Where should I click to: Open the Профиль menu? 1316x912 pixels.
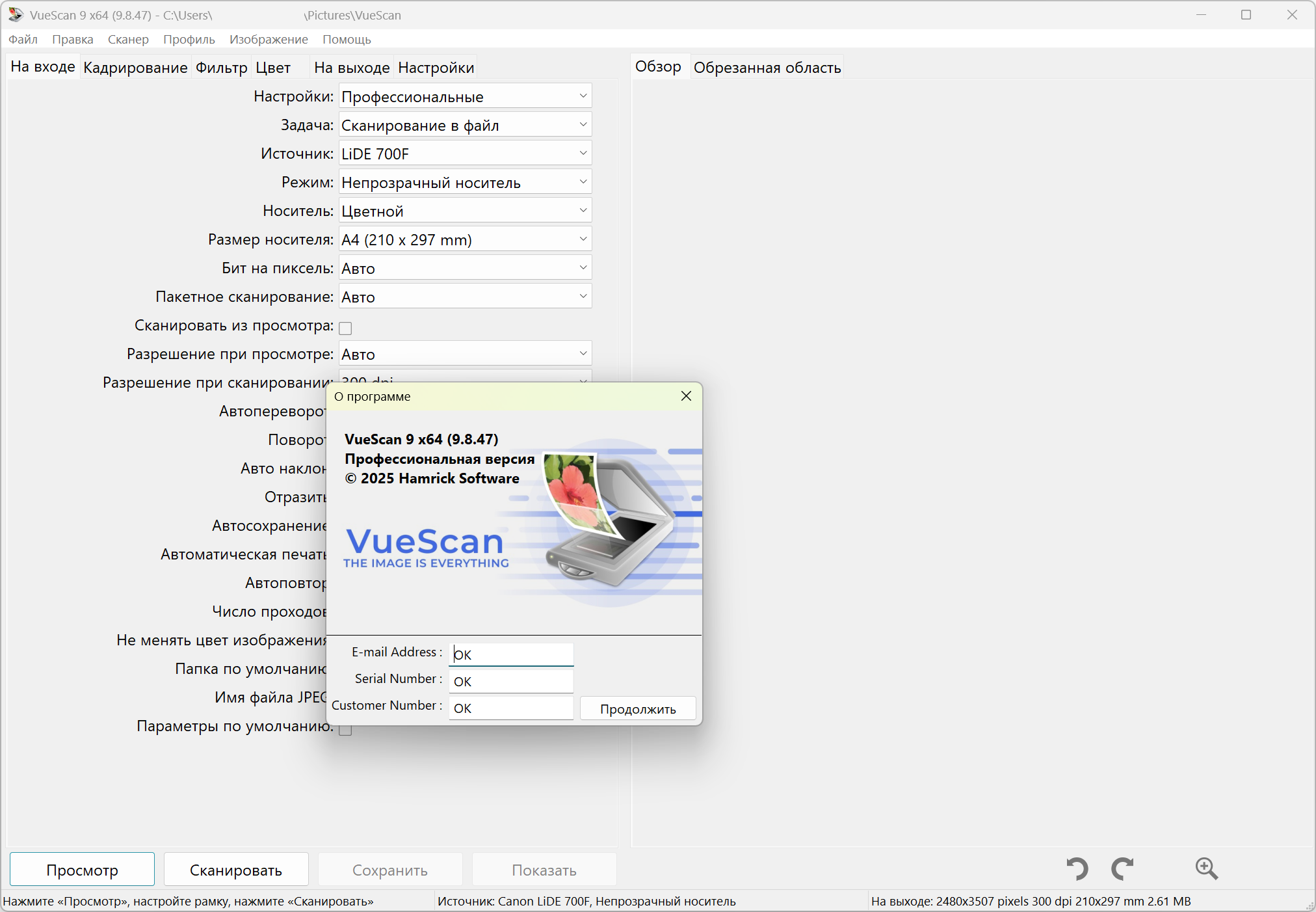click(189, 39)
